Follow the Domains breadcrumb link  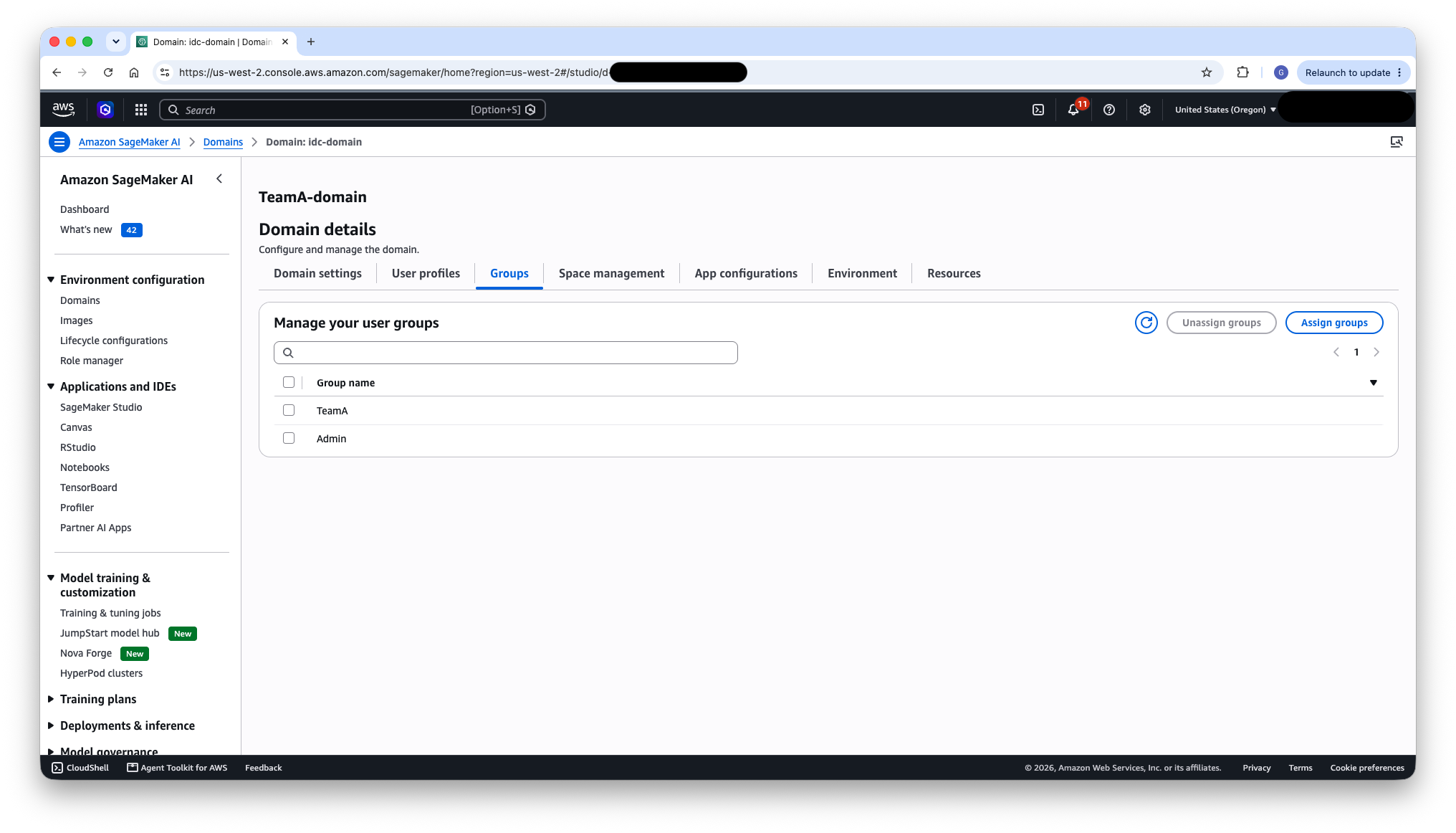223,142
